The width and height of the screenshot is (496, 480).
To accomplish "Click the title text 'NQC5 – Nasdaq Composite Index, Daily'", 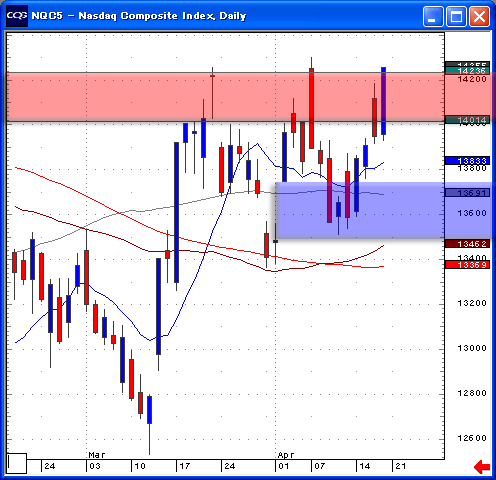I will click(x=139, y=16).
